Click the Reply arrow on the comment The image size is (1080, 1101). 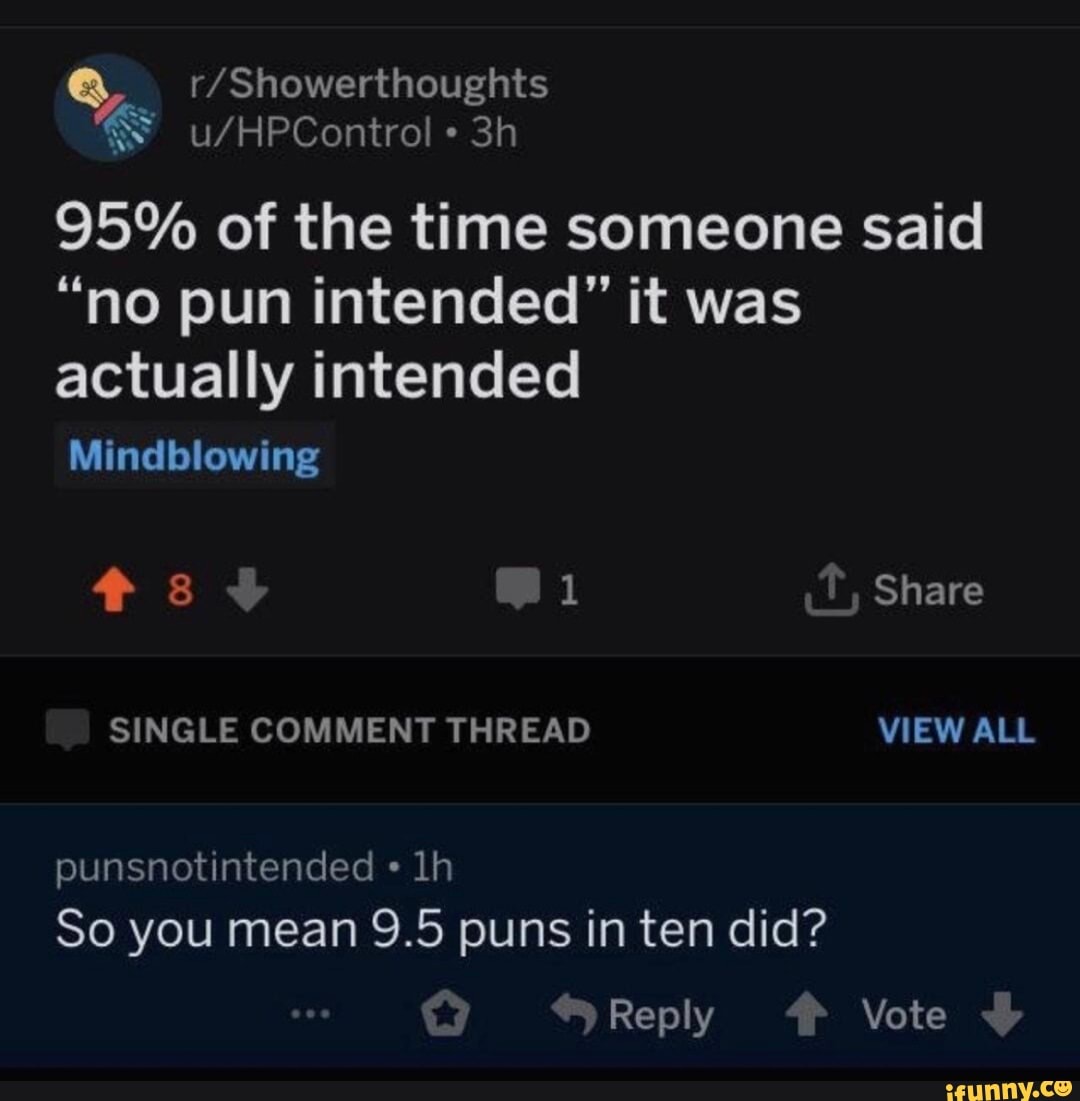click(x=574, y=1015)
